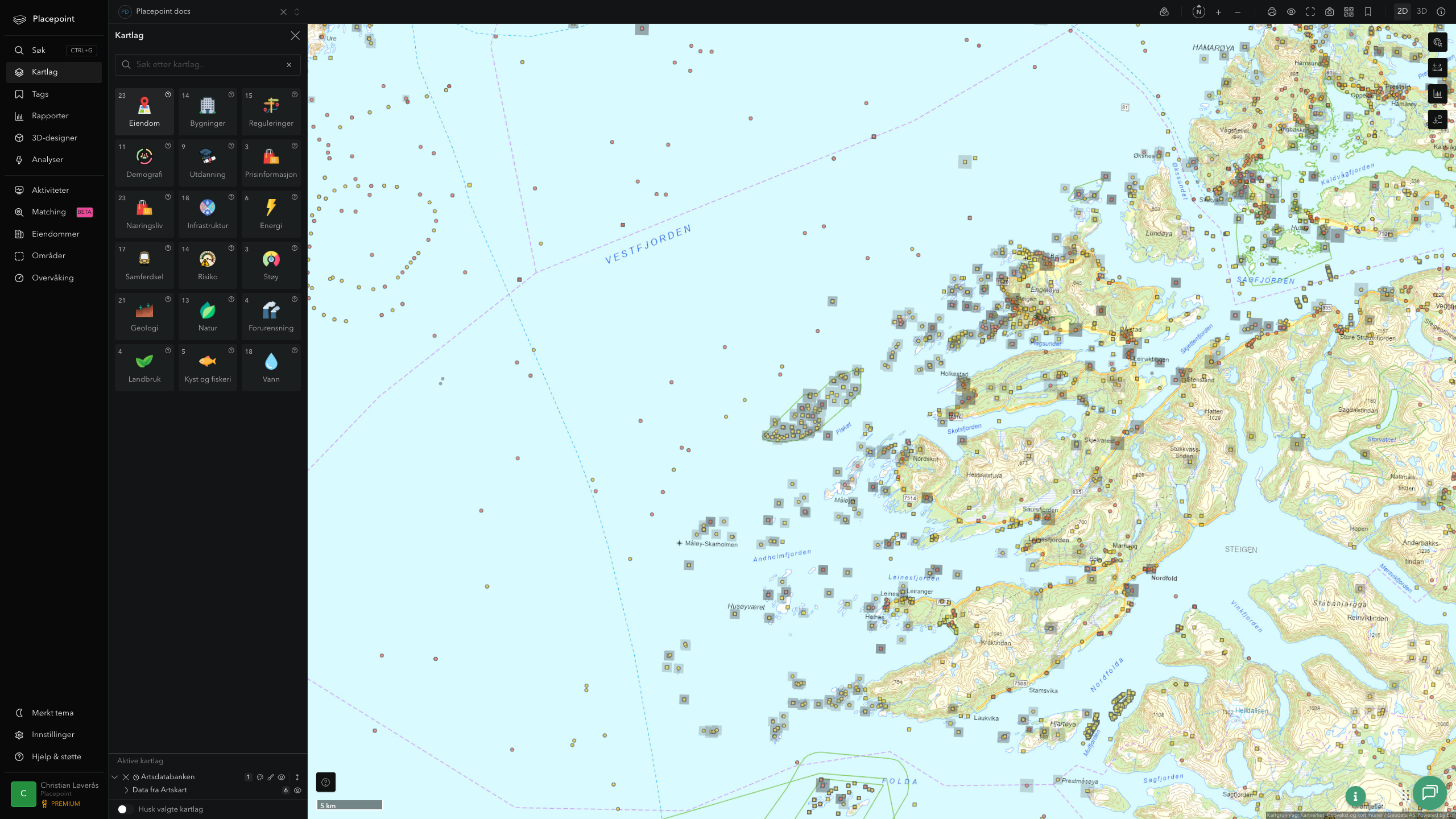Open the Eiendom map layer category

pyautogui.click(x=144, y=111)
